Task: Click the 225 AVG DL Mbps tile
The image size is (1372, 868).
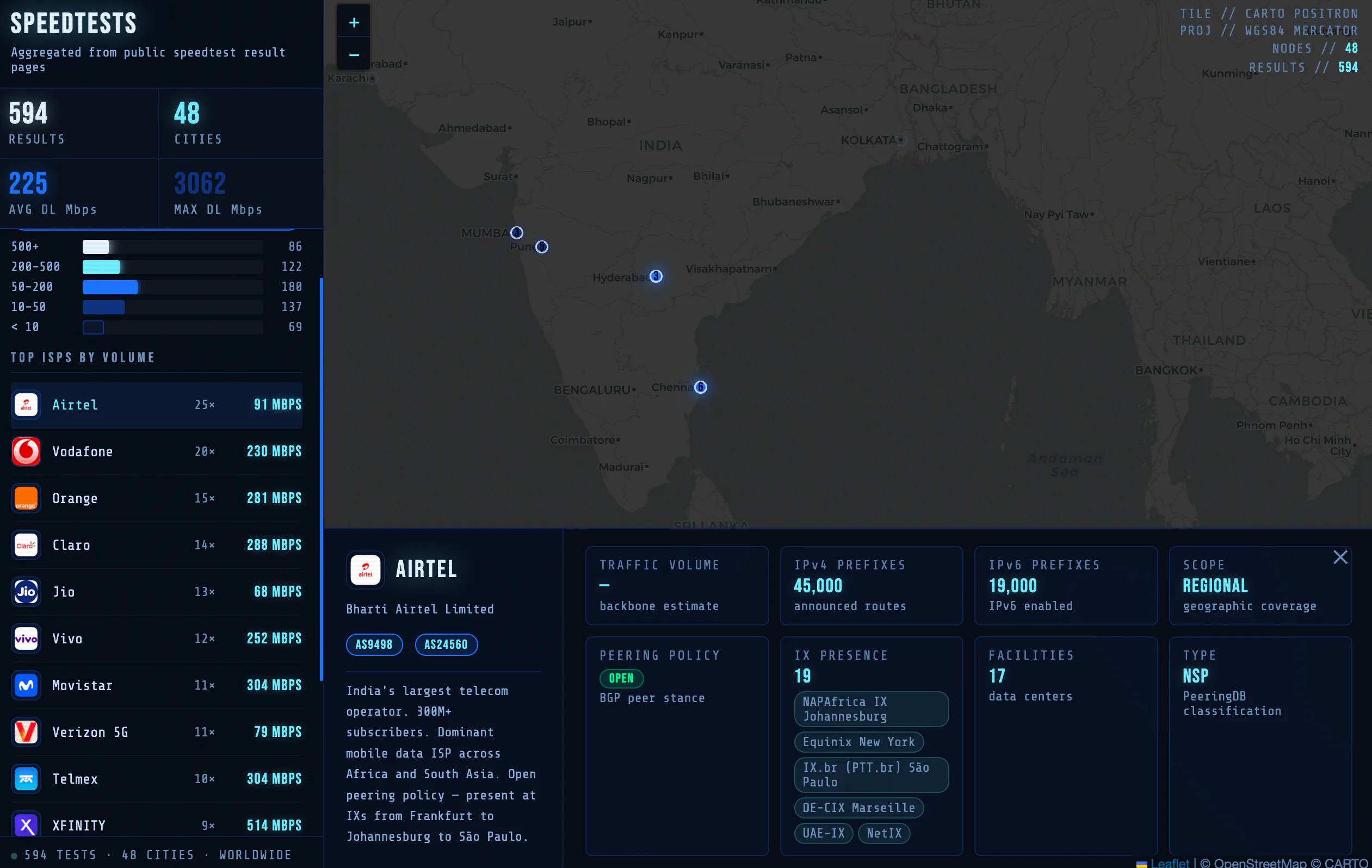Action: pyautogui.click(x=79, y=193)
